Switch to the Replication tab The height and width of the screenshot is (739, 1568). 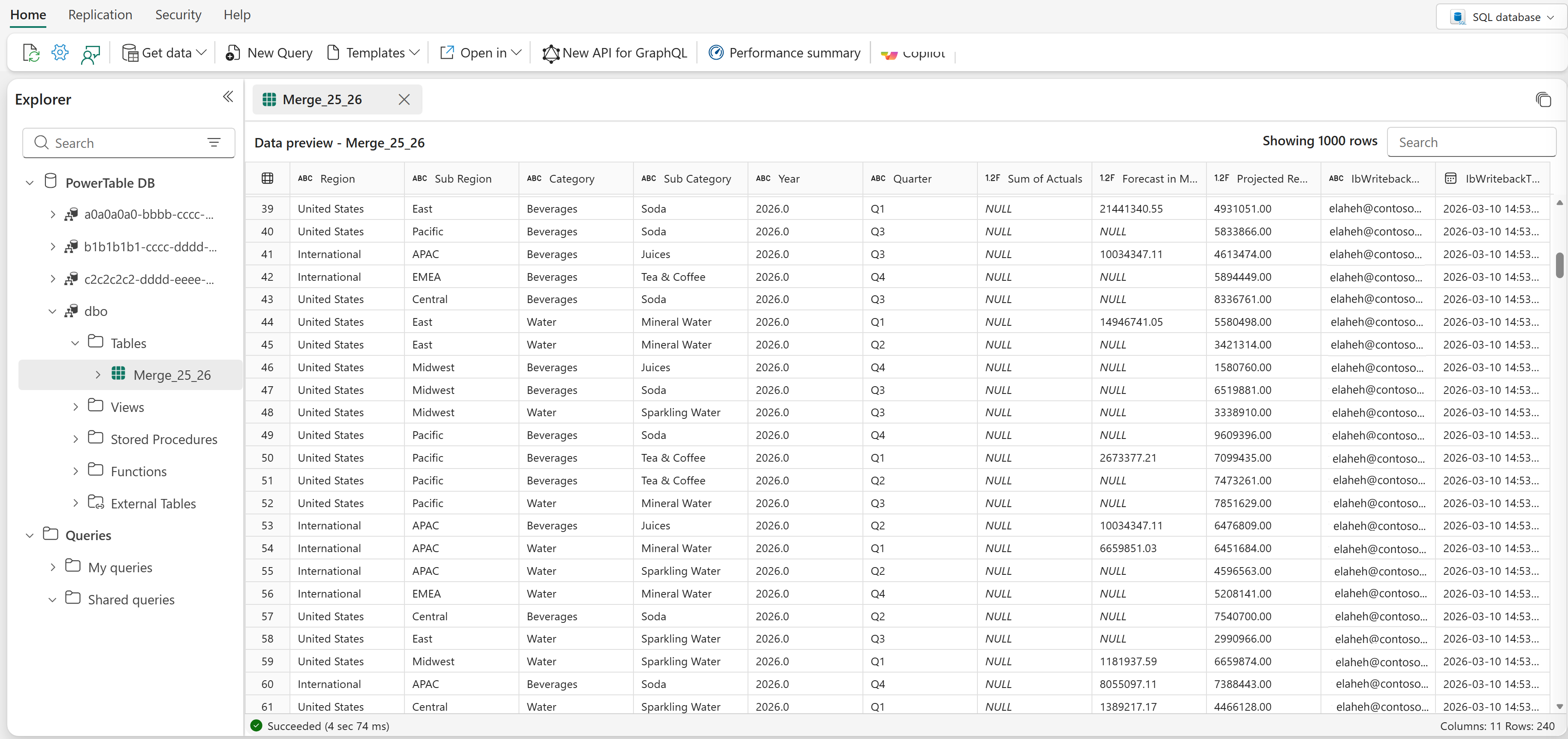[100, 15]
